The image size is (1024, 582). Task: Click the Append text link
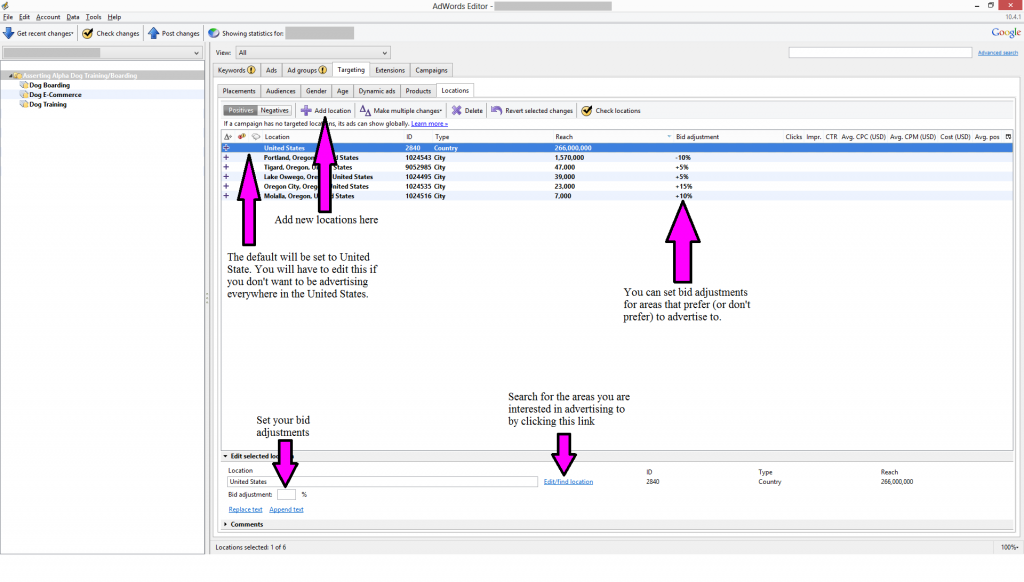coord(286,509)
